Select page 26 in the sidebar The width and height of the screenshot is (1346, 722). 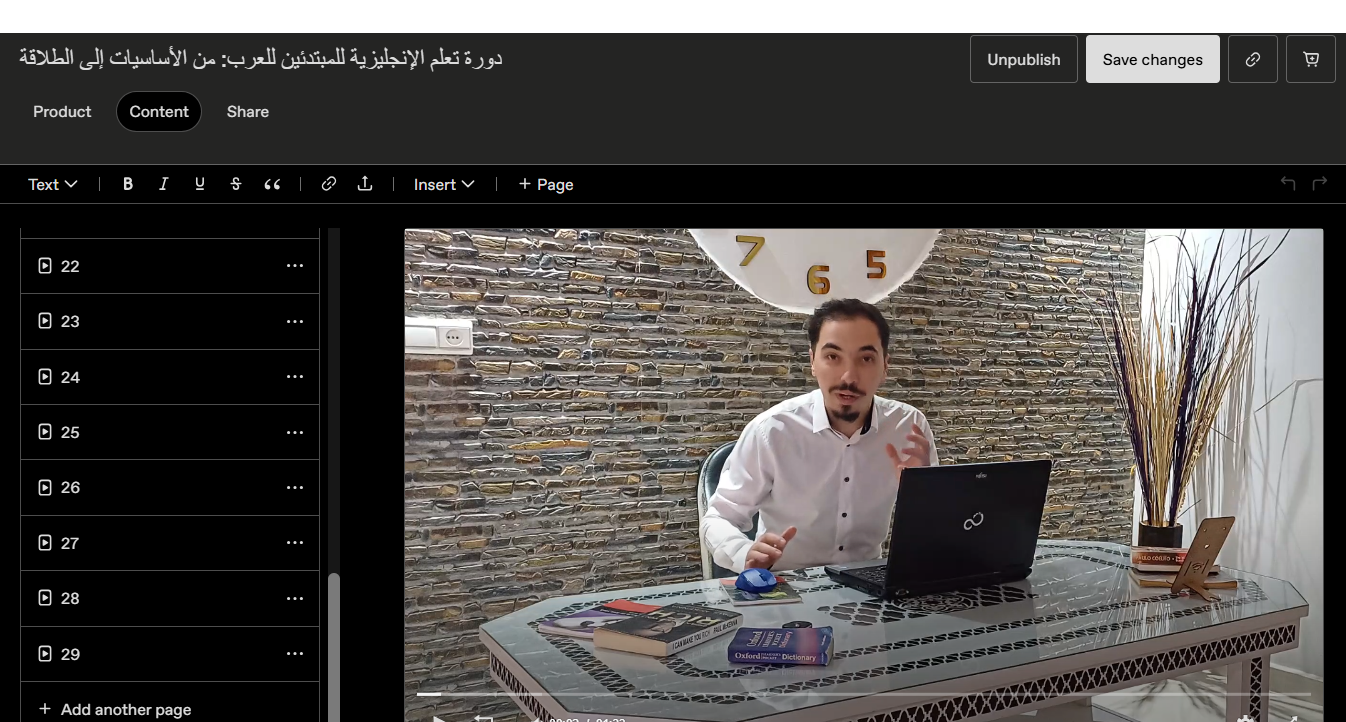click(x=170, y=487)
